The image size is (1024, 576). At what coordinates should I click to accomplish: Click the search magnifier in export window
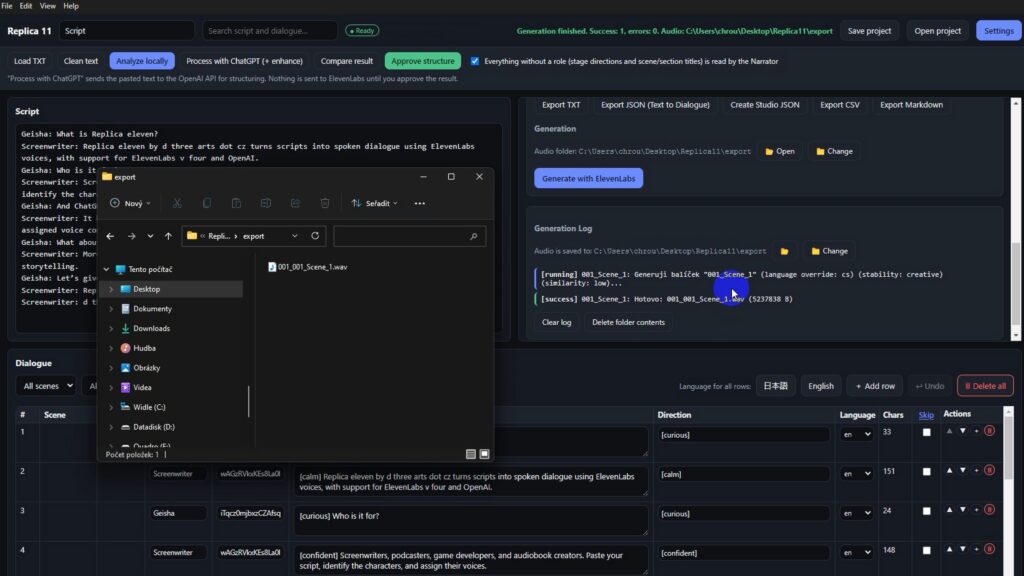pos(473,236)
